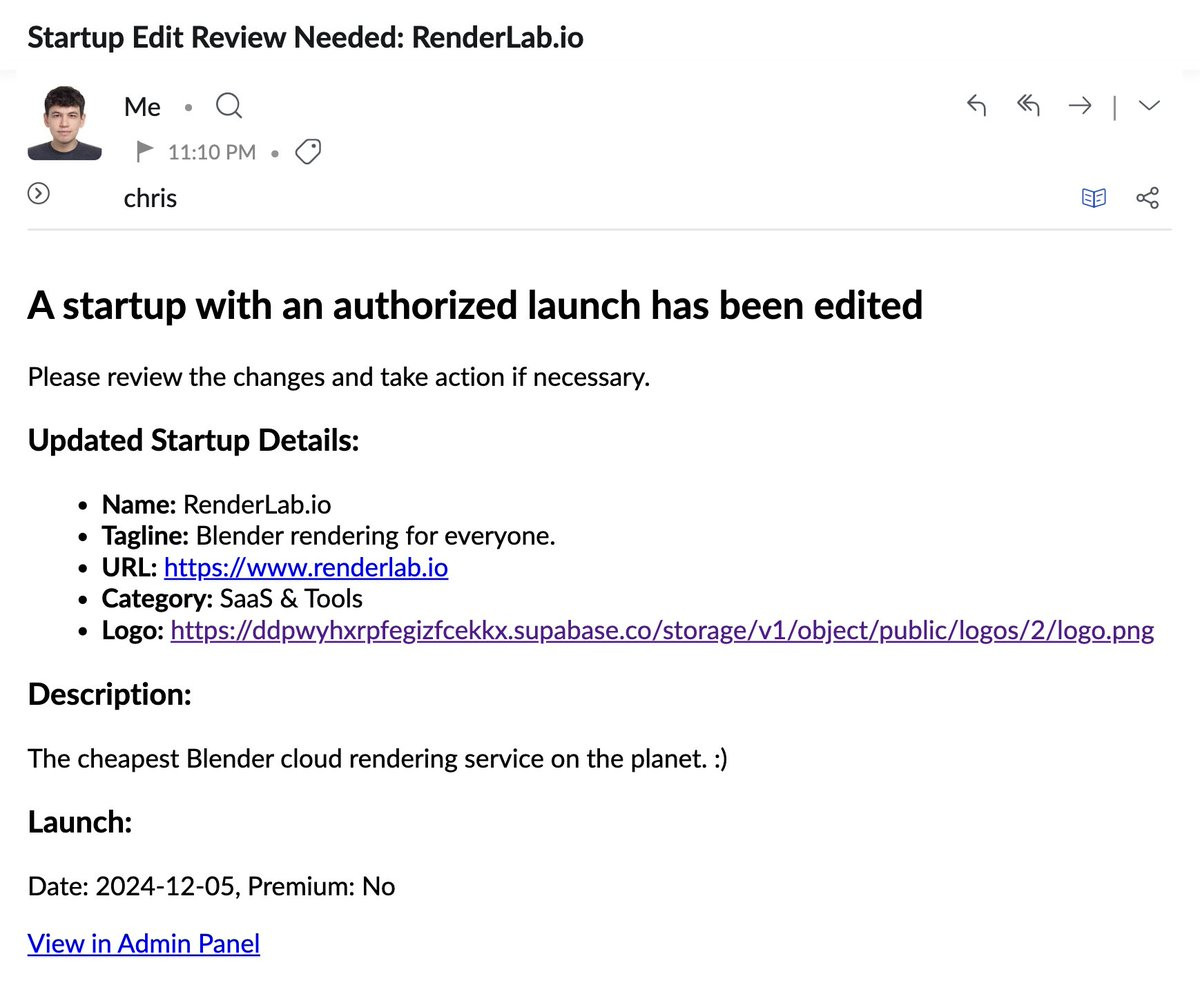Screen dimensions: 1200x983
Task: Click the heading about authorized launch edited
Action: [475, 305]
